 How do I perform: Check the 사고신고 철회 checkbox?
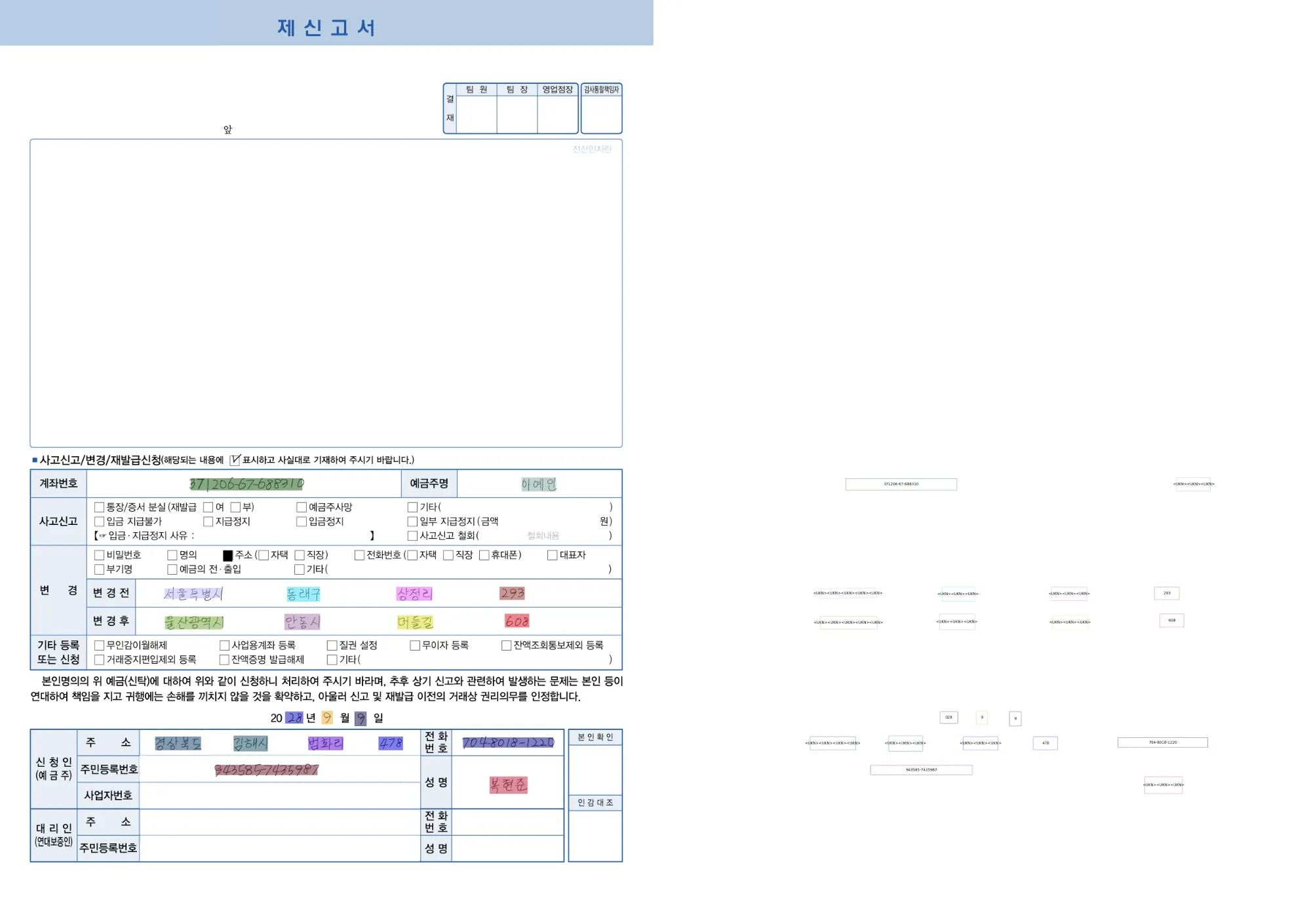[412, 535]
